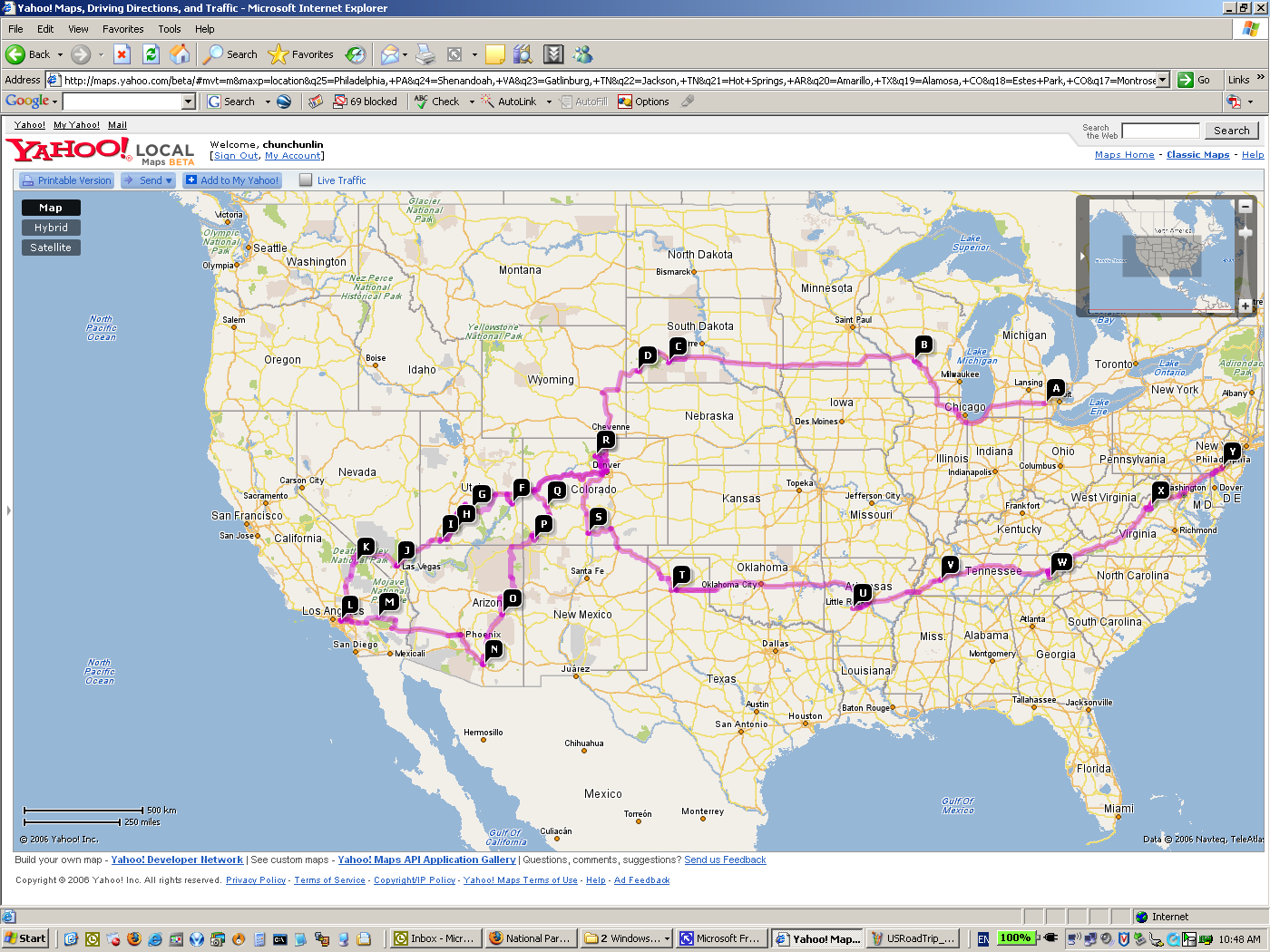
Task: Click route marker N near Phoenix
Action: [x=493, y=648]
